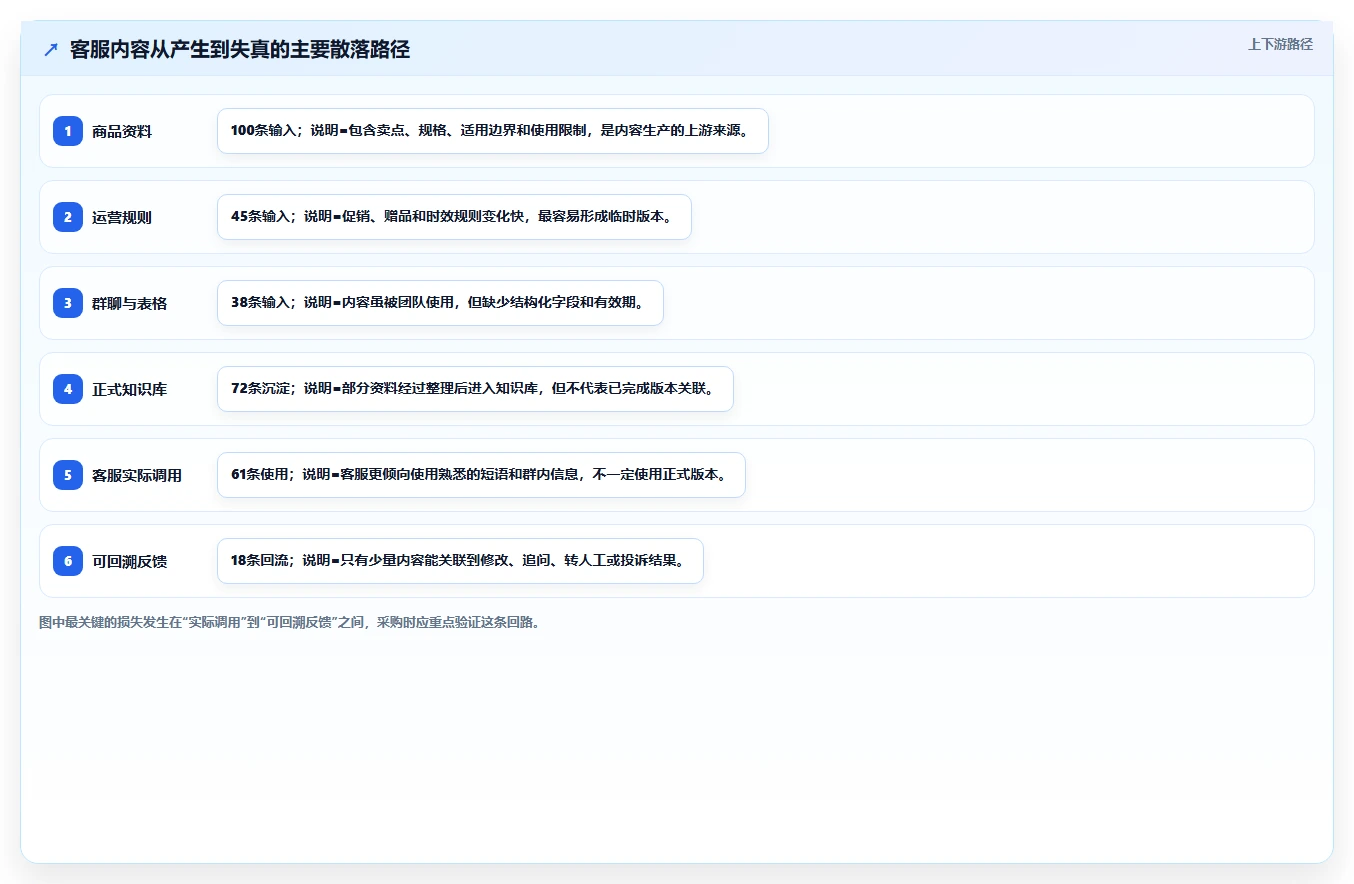
Task: Select the step 3 number badge
Action: click(68, 303)
